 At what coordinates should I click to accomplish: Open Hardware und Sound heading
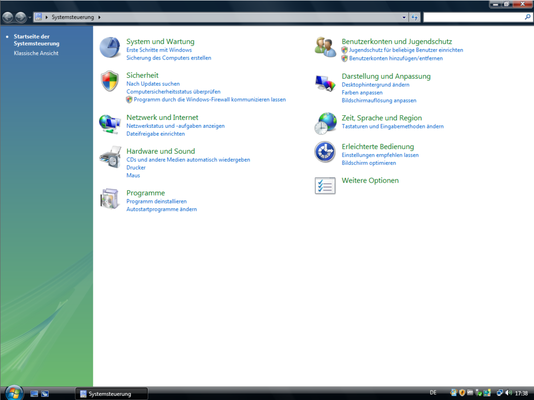[161, 151]
